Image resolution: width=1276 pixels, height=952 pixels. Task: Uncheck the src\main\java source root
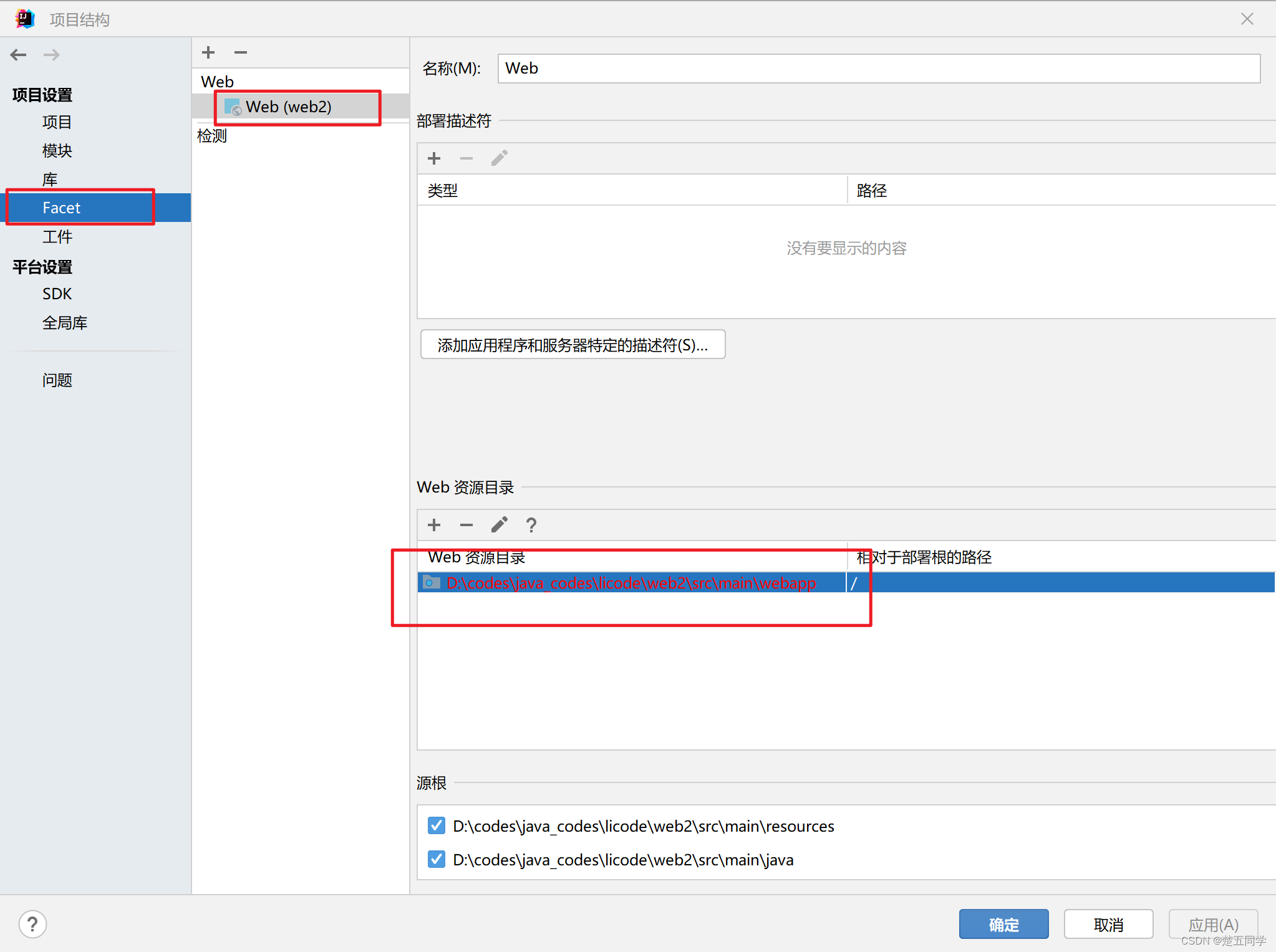coord(437,859)
